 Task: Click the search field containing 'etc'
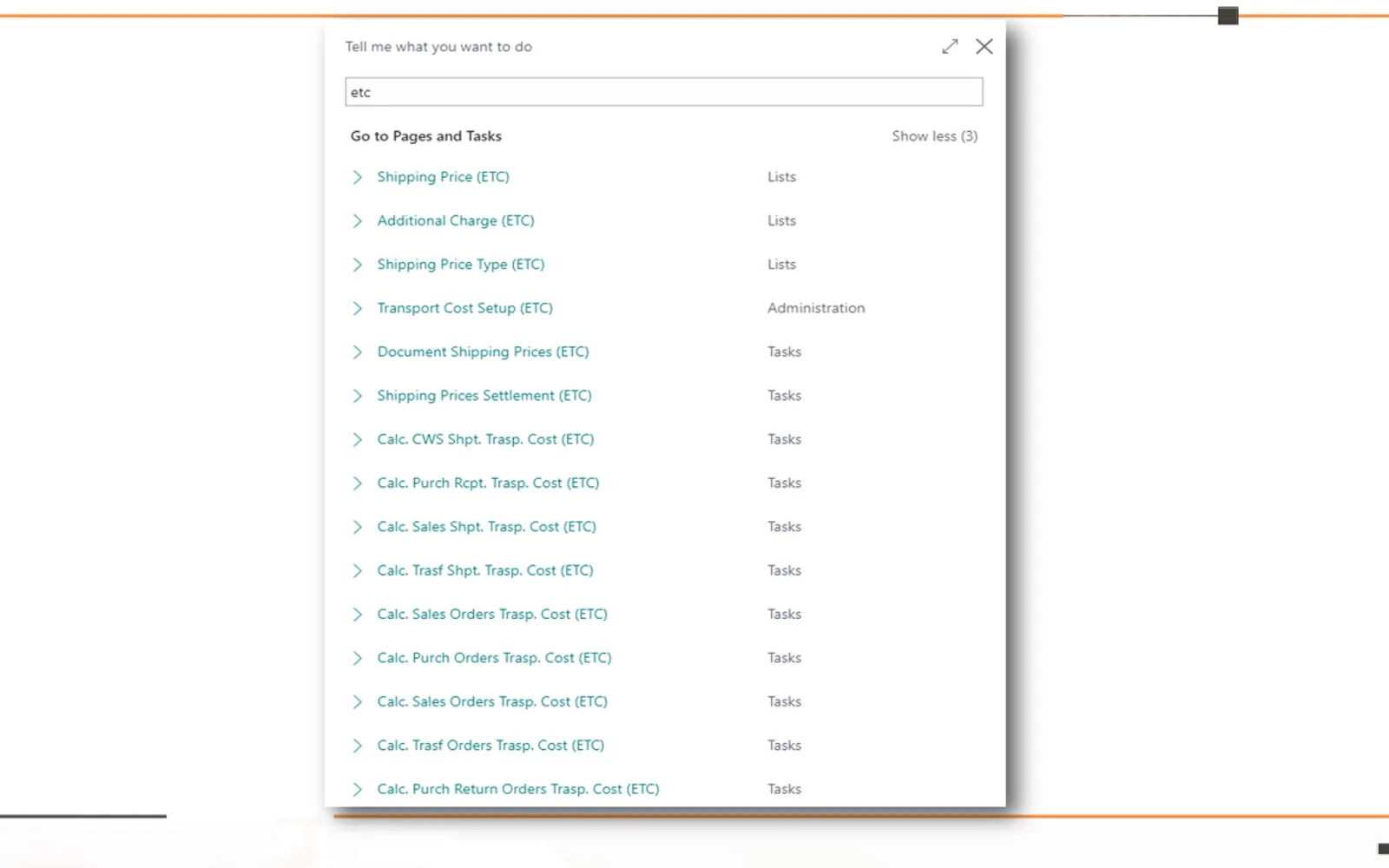tap(664, 92)
